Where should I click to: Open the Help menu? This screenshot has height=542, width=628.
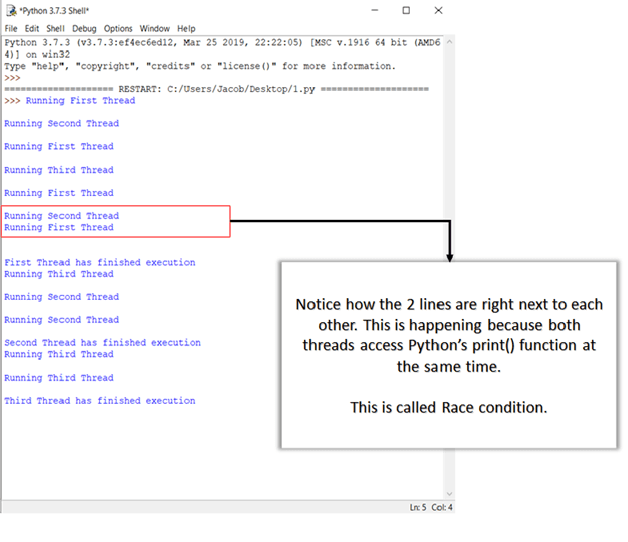point(186,29)
